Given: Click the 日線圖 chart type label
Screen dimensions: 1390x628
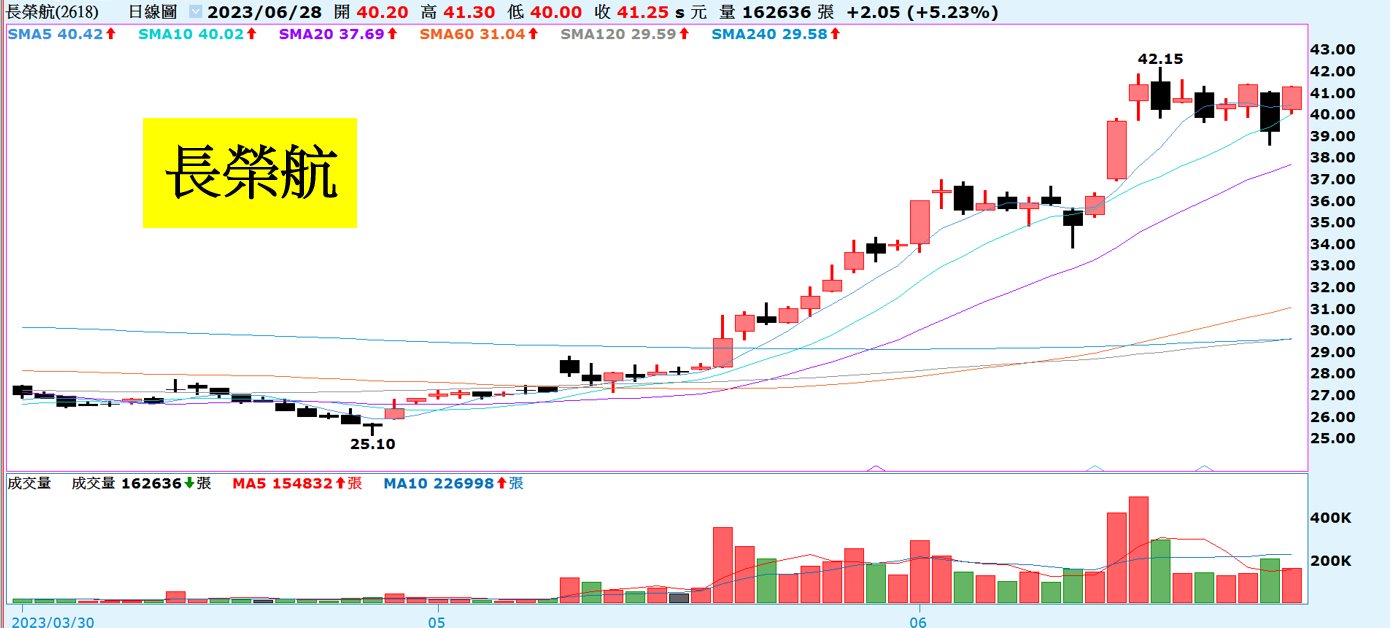Looking at the screenshot, I should tap(154, 13).
